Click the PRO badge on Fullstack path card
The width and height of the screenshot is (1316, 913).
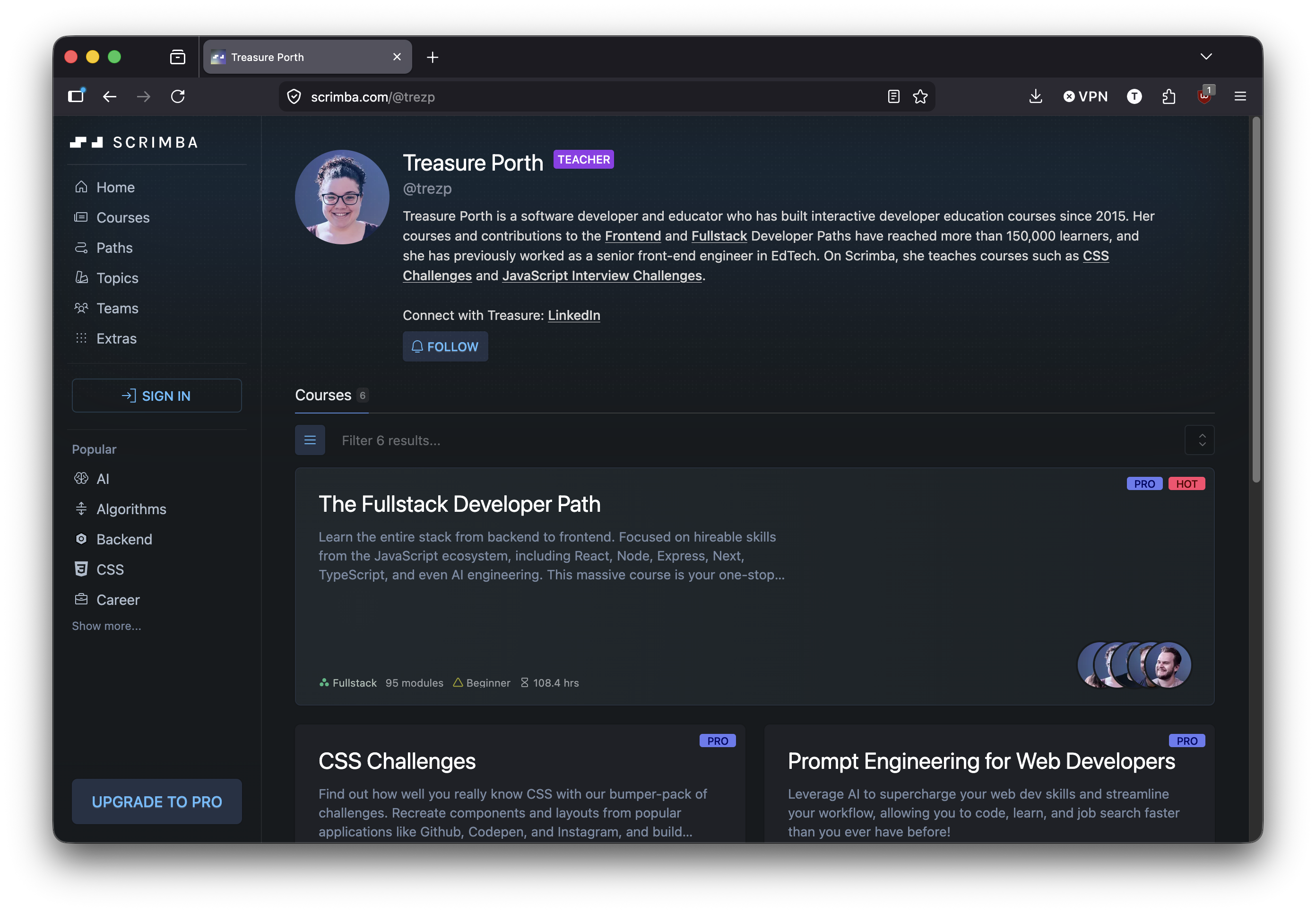click(x=1144, y=484)
